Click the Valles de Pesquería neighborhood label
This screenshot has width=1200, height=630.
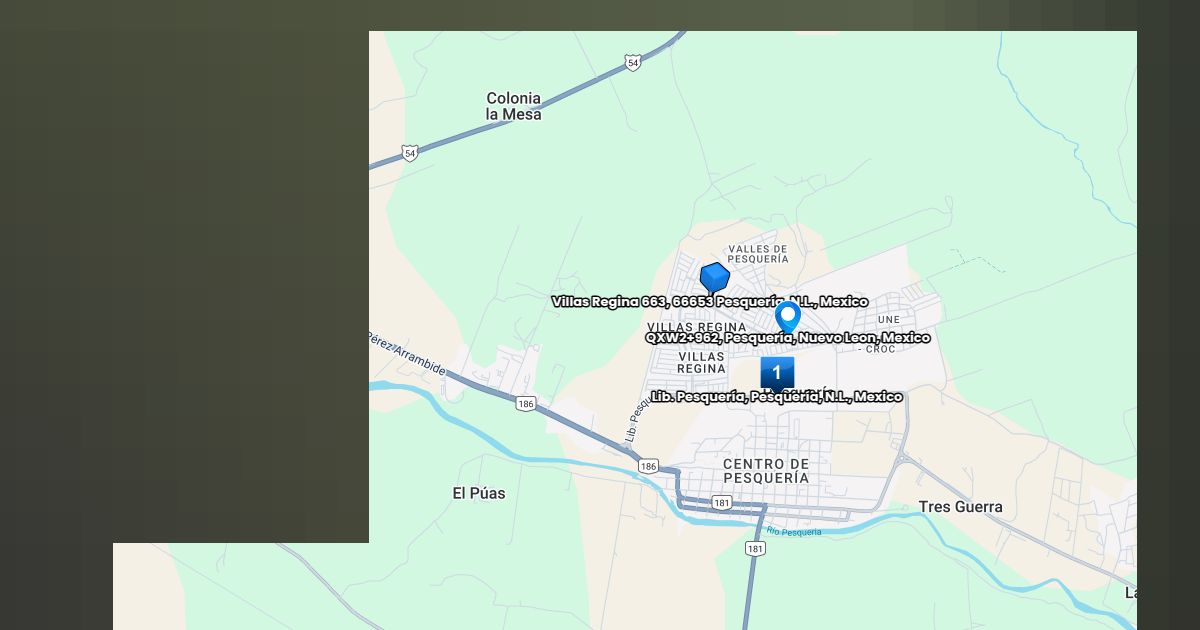tap(758, 254)
